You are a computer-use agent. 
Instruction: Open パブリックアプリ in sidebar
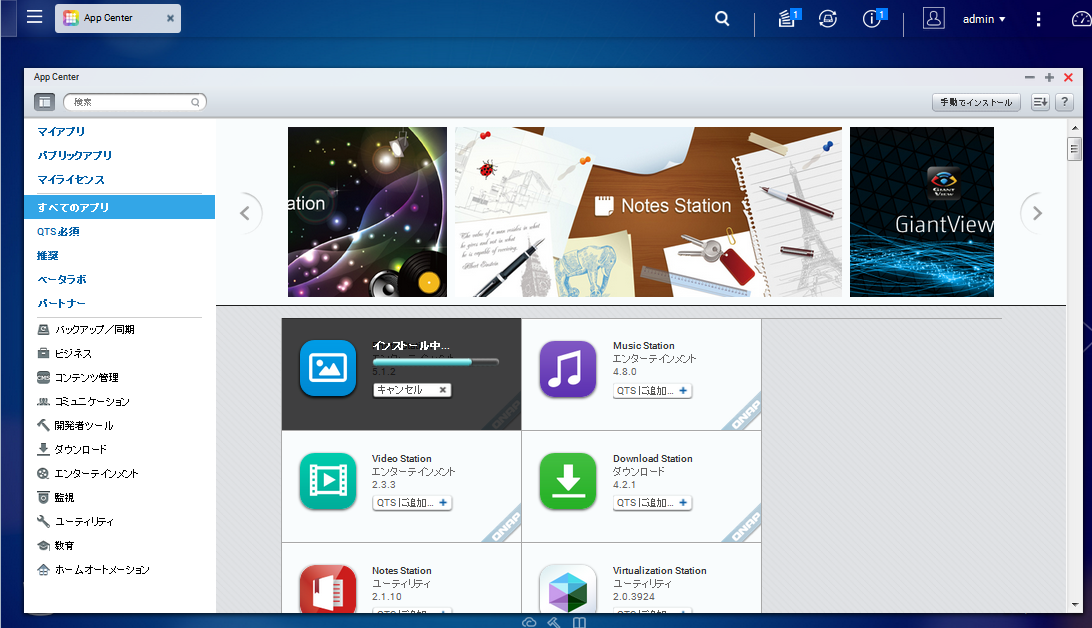75,155
